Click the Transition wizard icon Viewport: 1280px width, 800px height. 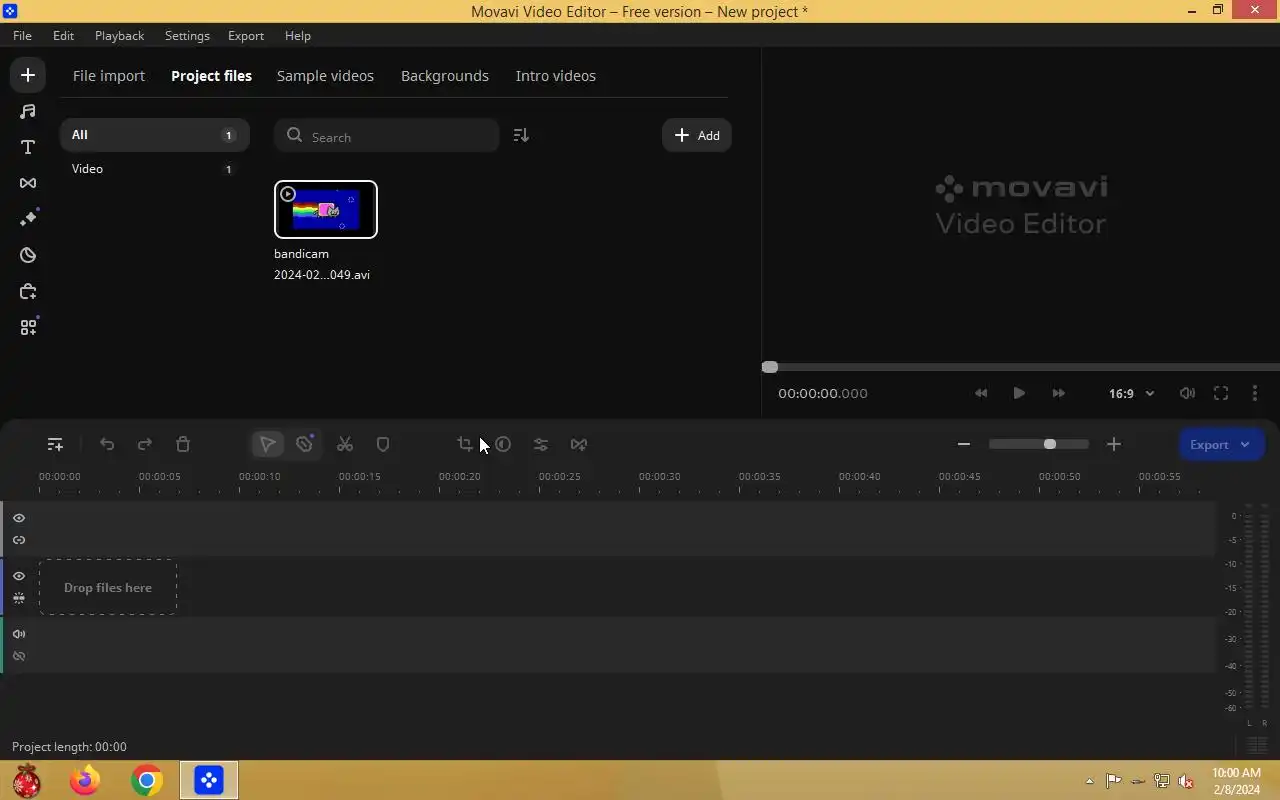coord(579,444)
